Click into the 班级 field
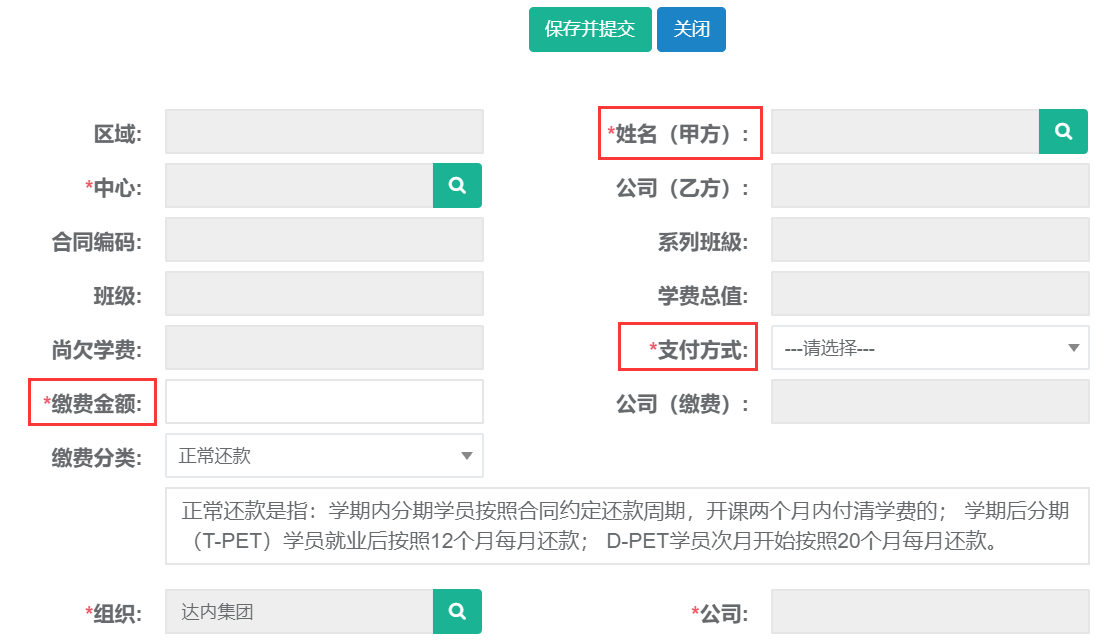 (x=324, y=294)
